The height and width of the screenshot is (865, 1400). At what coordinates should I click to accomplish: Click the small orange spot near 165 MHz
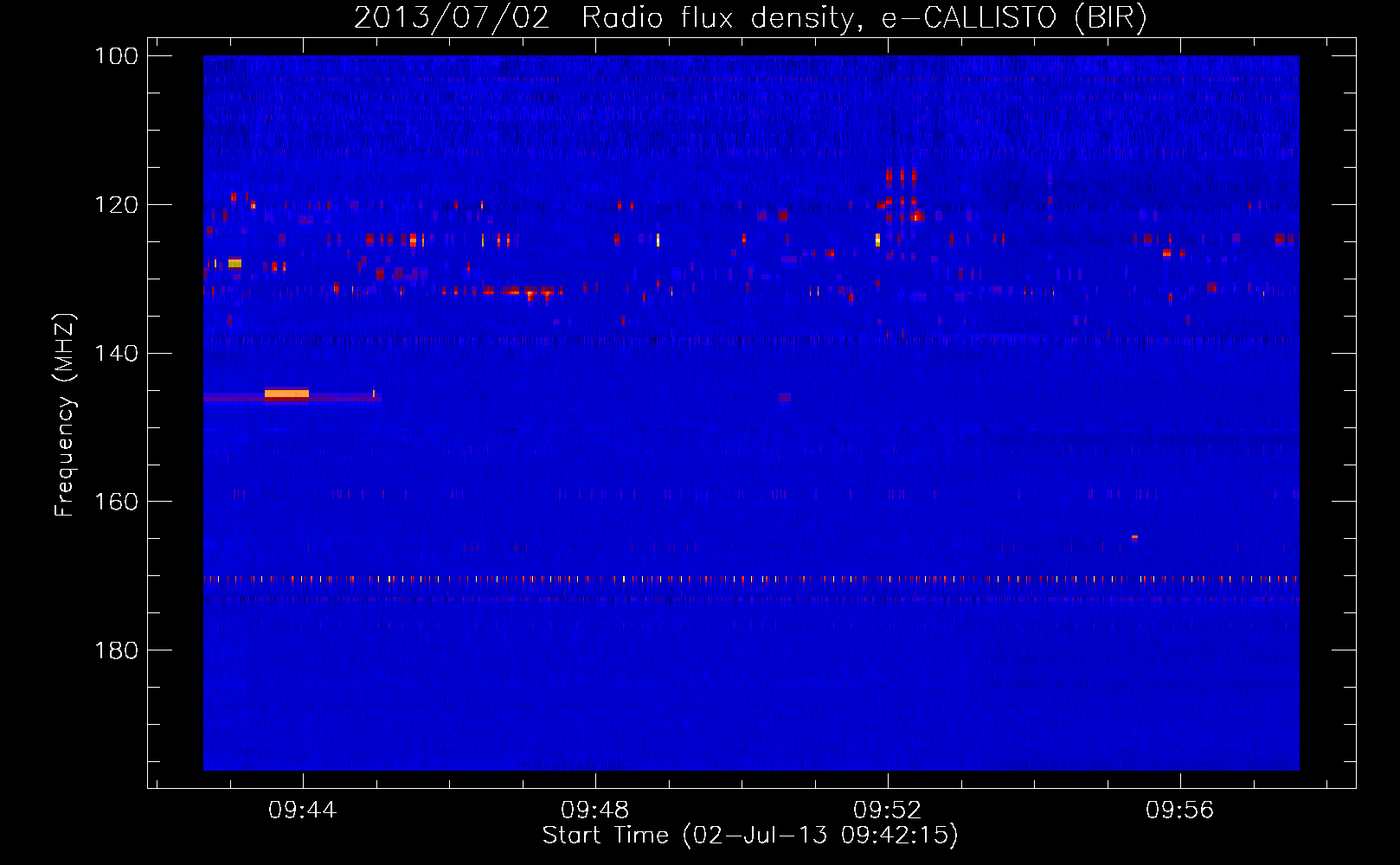click(1134, 537)
